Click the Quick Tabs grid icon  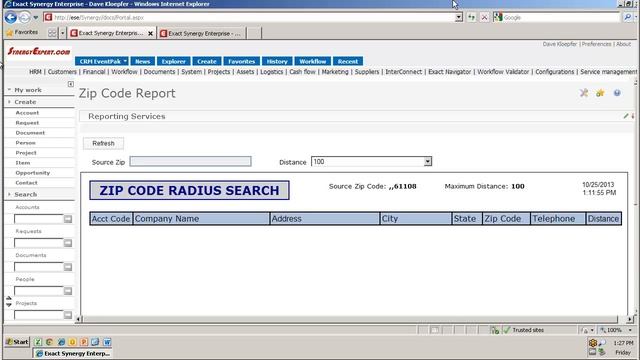coord(52,33)
